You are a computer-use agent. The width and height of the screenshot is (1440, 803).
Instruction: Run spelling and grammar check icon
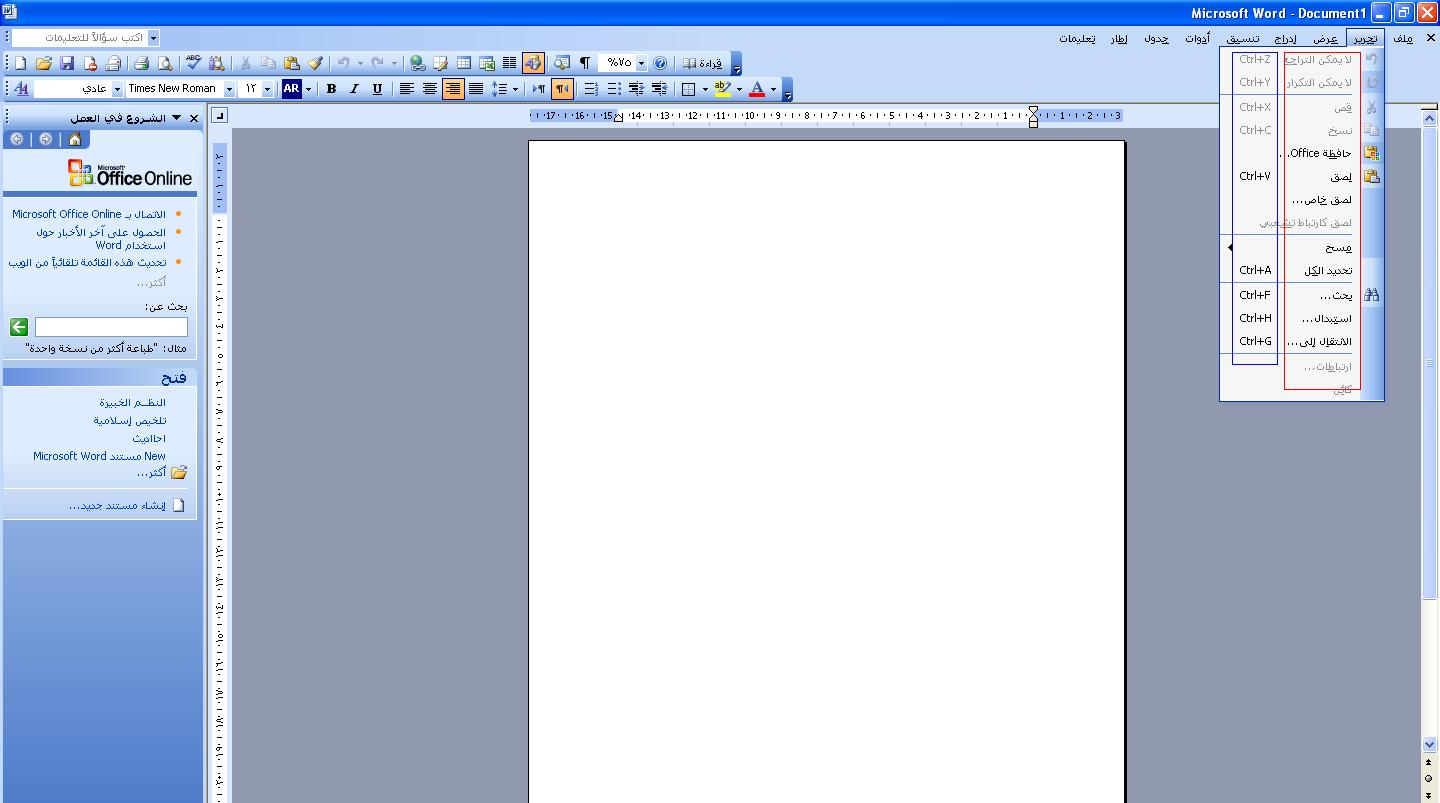pos(193,63)
